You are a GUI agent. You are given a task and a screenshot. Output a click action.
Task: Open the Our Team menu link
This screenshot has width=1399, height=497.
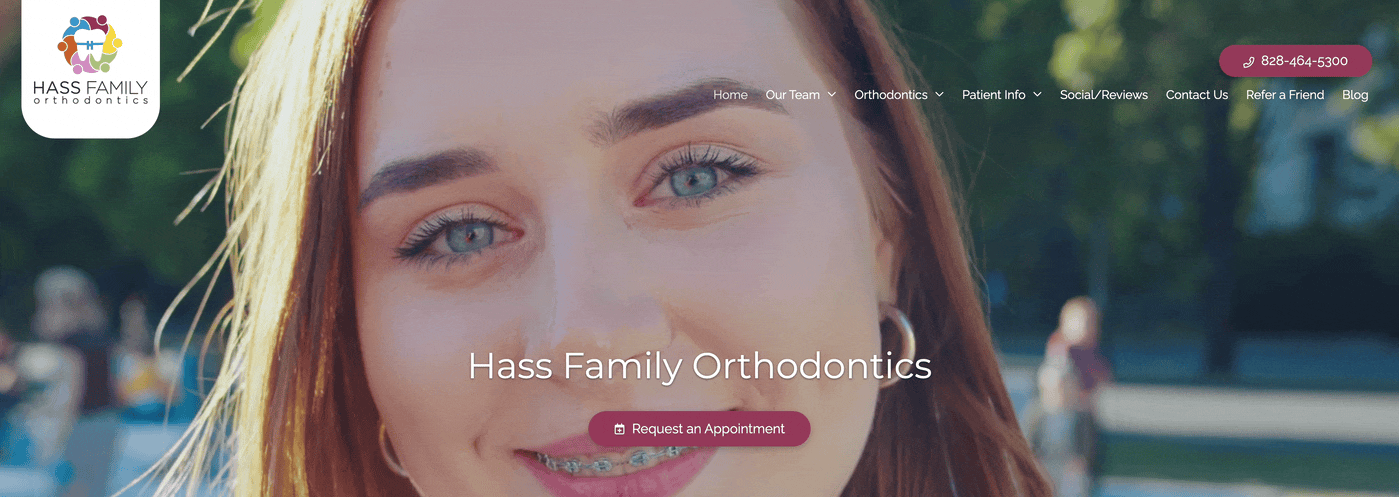[x=792, y=95]
